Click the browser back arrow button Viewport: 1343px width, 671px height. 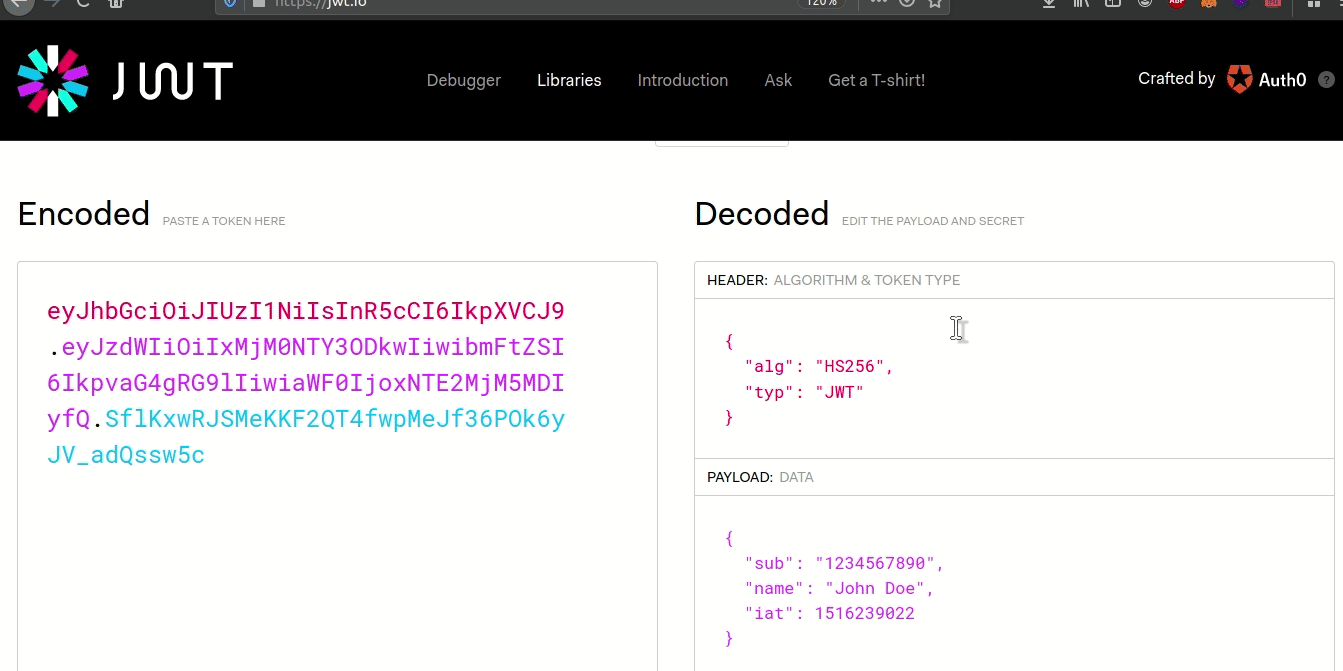pyautogui.click(x=17, y=4)
